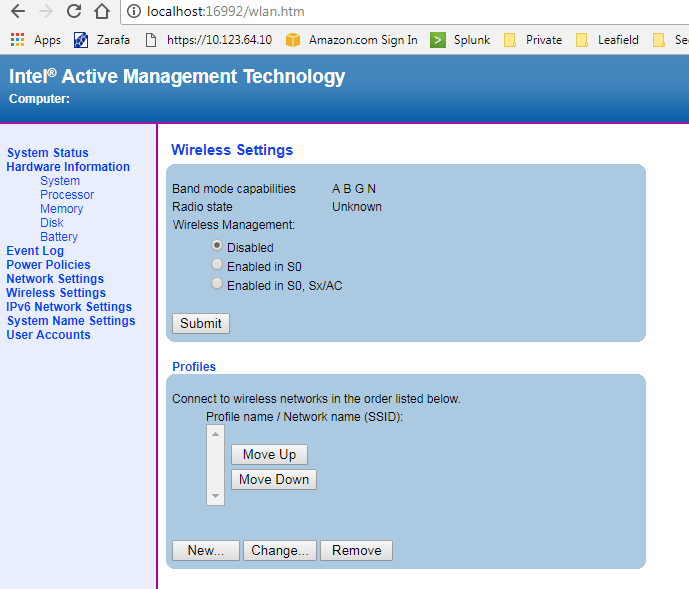The image size is (689, 589).
Task: Click the Radio state value Unknown
Action: 356,207
